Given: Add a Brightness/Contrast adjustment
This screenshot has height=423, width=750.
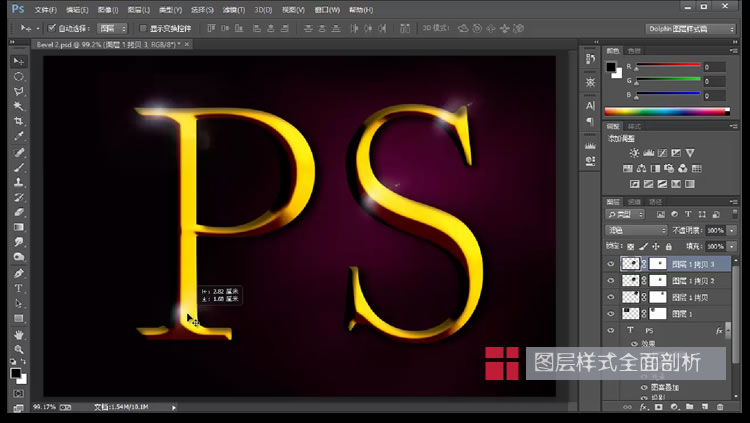Looking at the screenshot, I should (634, 153).
